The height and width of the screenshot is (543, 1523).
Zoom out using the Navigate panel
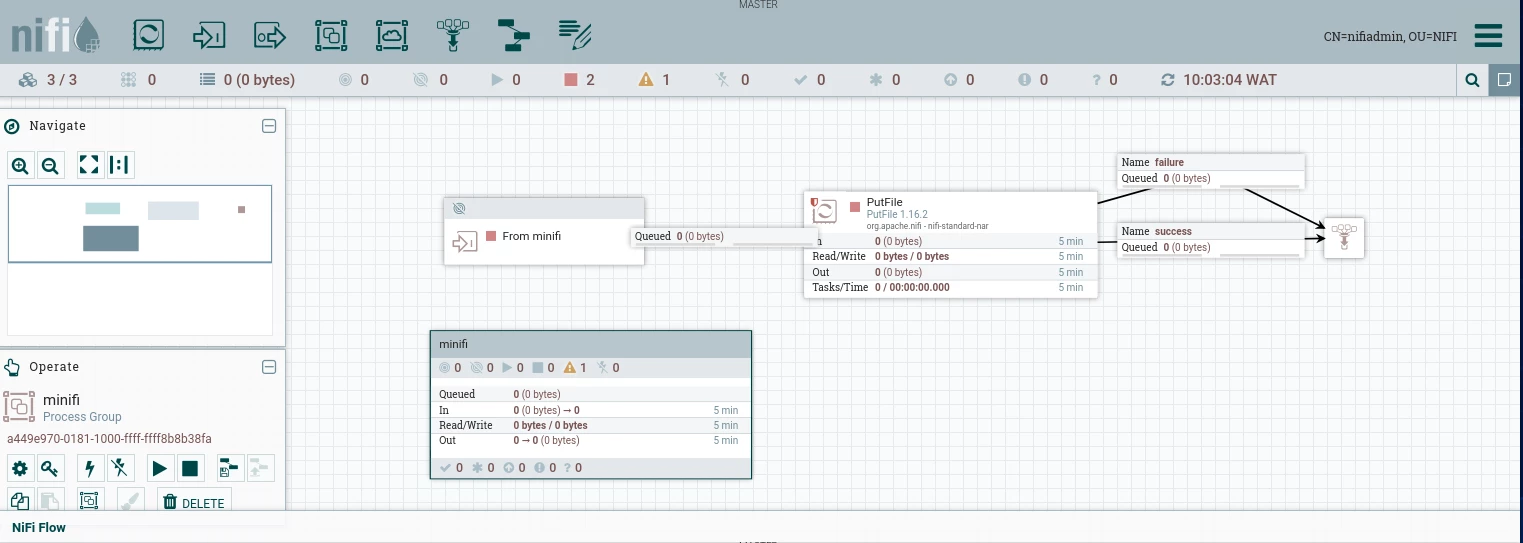[x=50, y=166]
